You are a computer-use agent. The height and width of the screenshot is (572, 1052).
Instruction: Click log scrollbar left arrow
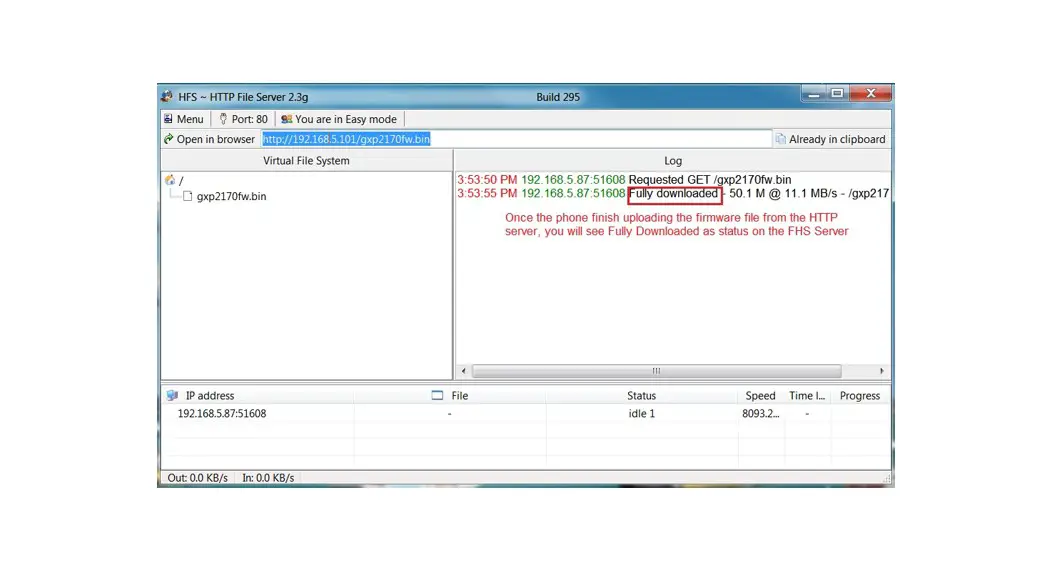coord(464,371)
